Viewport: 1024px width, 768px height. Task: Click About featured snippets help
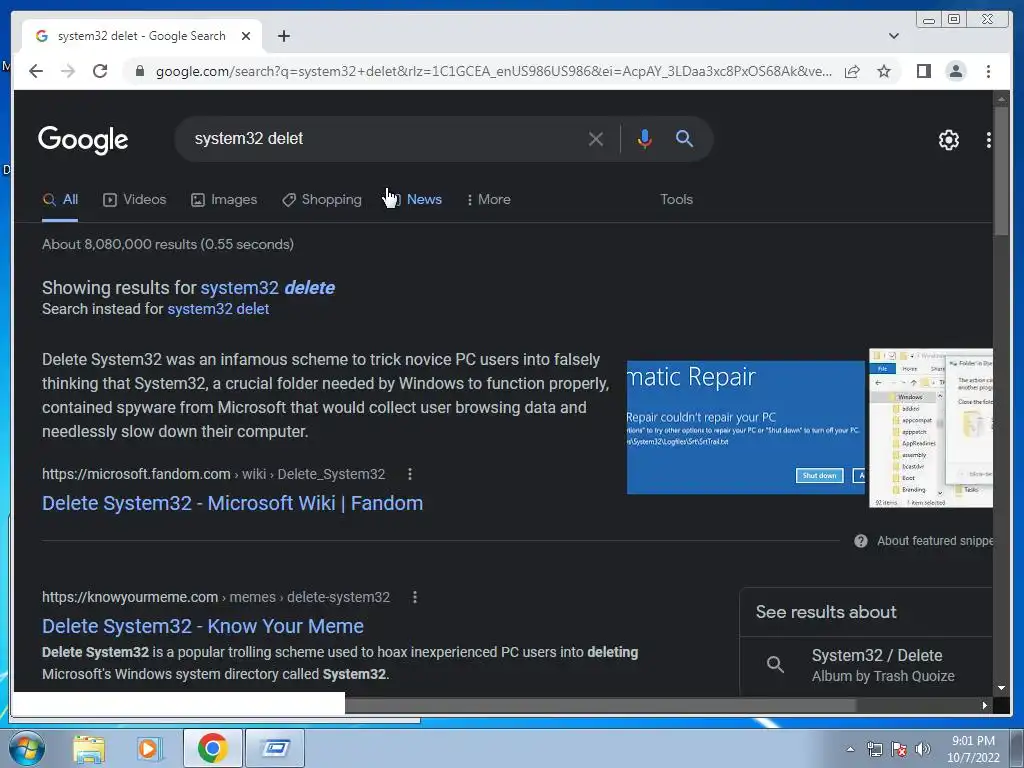(x=923, y=541)
